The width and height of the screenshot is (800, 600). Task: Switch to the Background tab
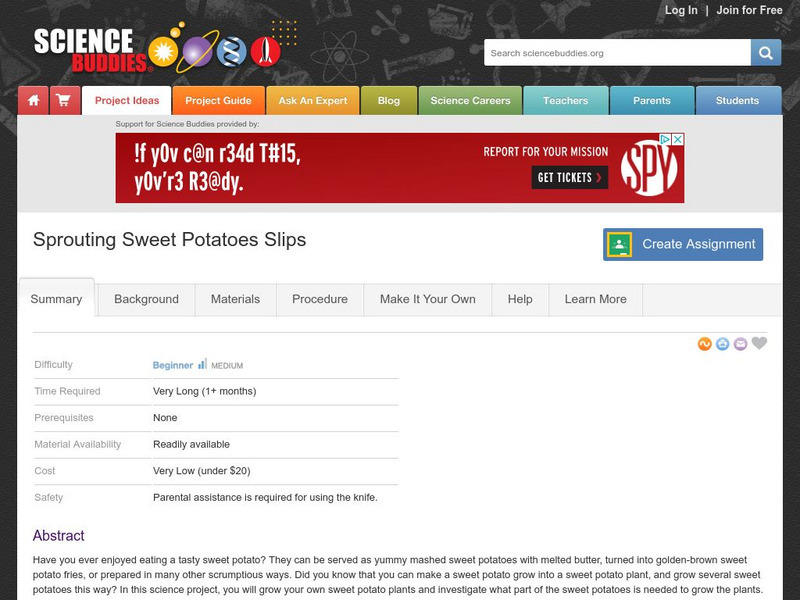pyautogui.click(x=146, y=299)
